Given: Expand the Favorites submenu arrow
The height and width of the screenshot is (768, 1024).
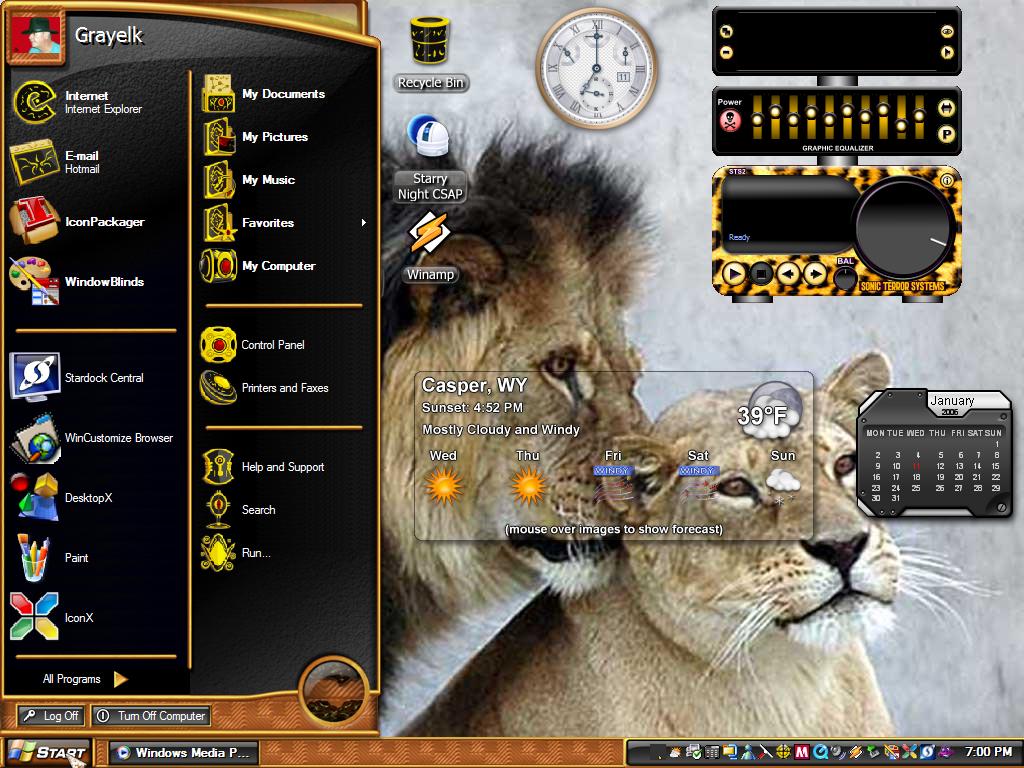Looking at the screenshot, I should pos(363,223).
